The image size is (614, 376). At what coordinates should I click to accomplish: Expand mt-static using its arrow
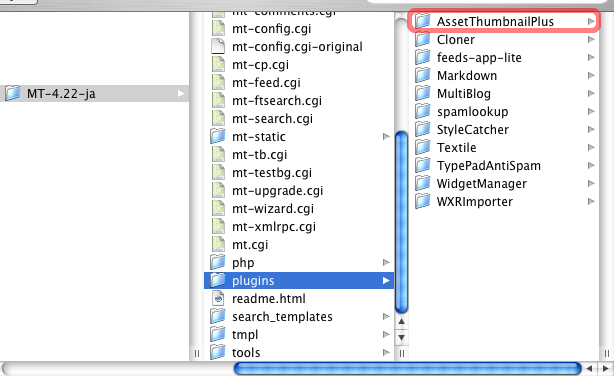point(386,136)
